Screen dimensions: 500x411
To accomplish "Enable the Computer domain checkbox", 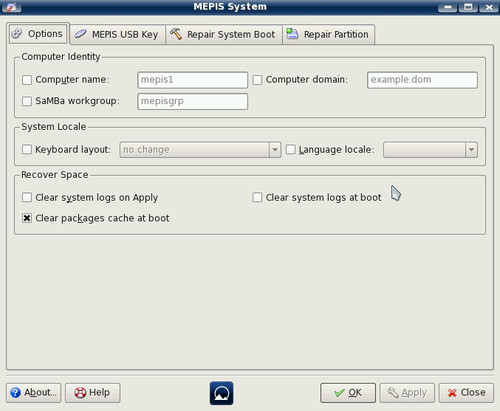I will coord(257,80).
